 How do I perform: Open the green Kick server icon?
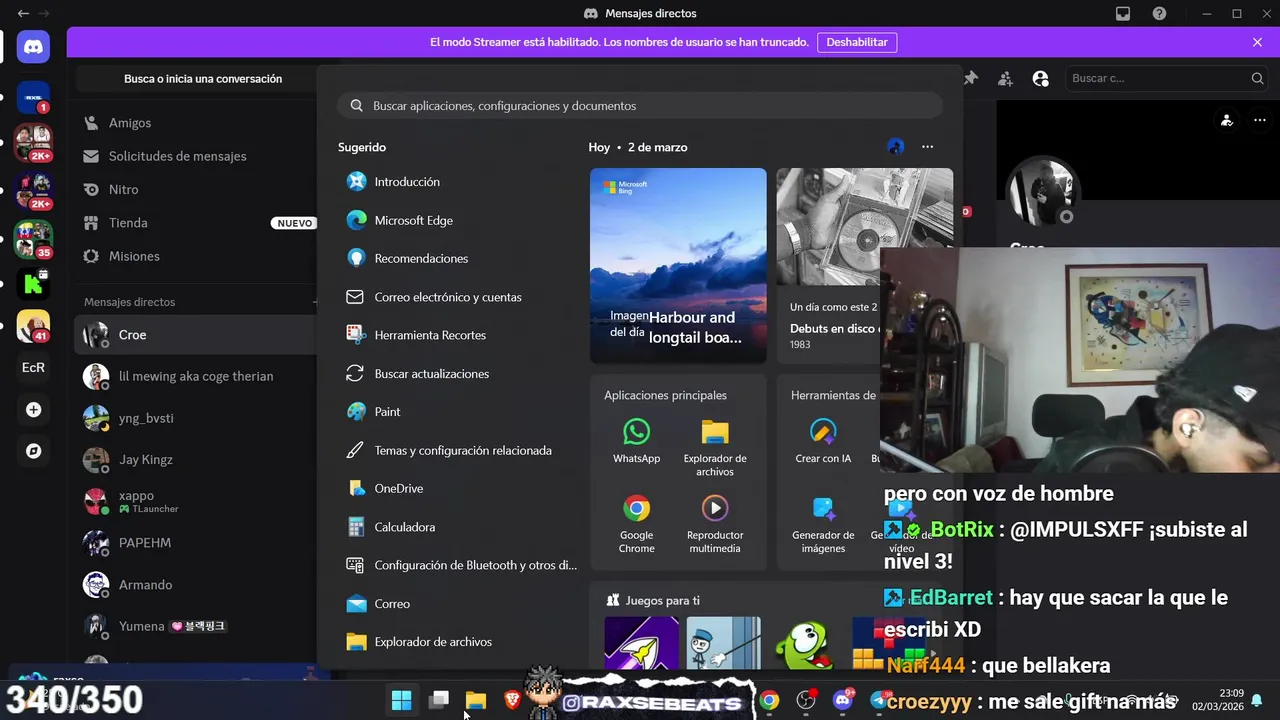(x=33, y=284)
